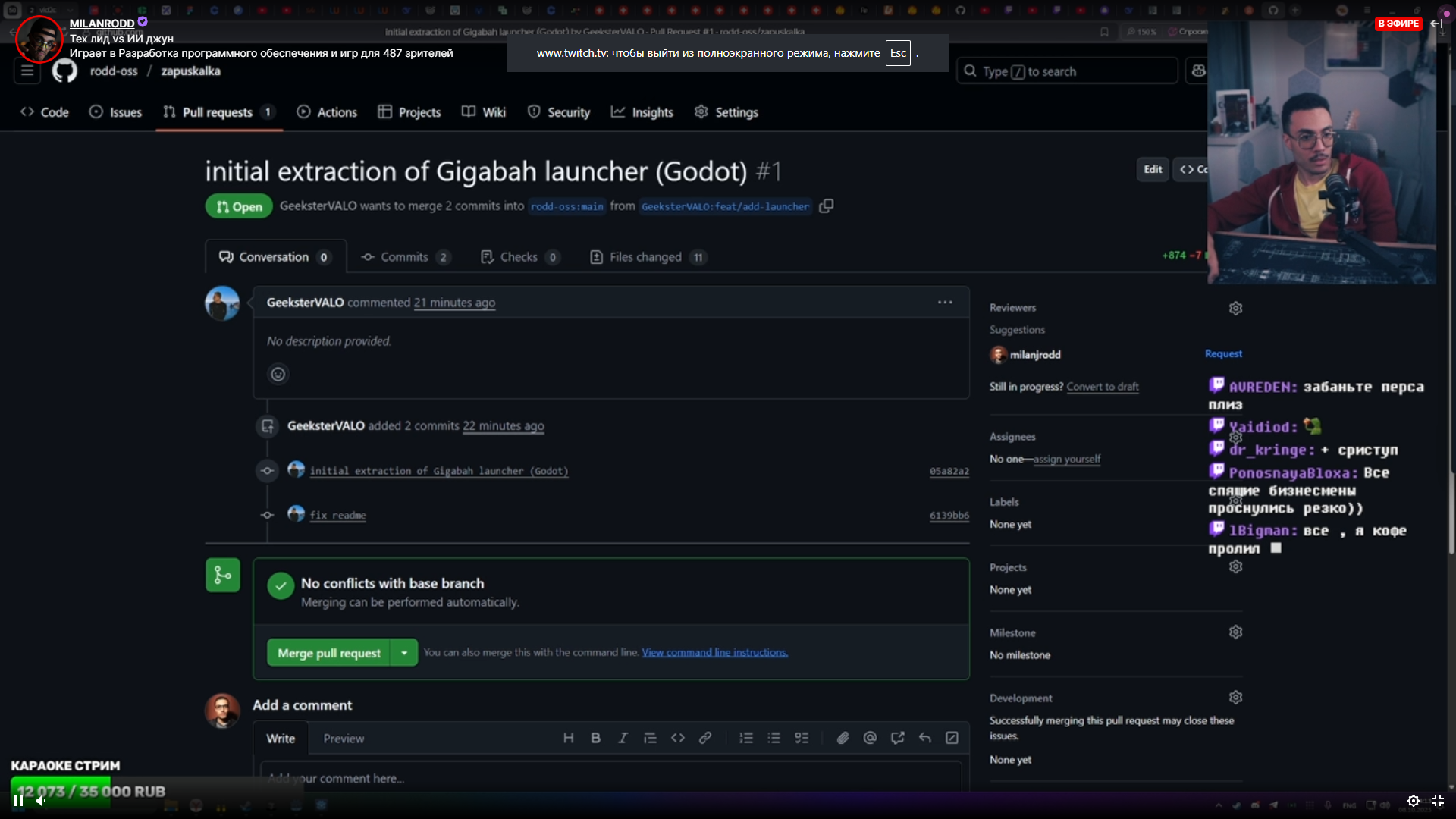
Task: Open the Milestone gear selector
Action: coord(1235,632)
